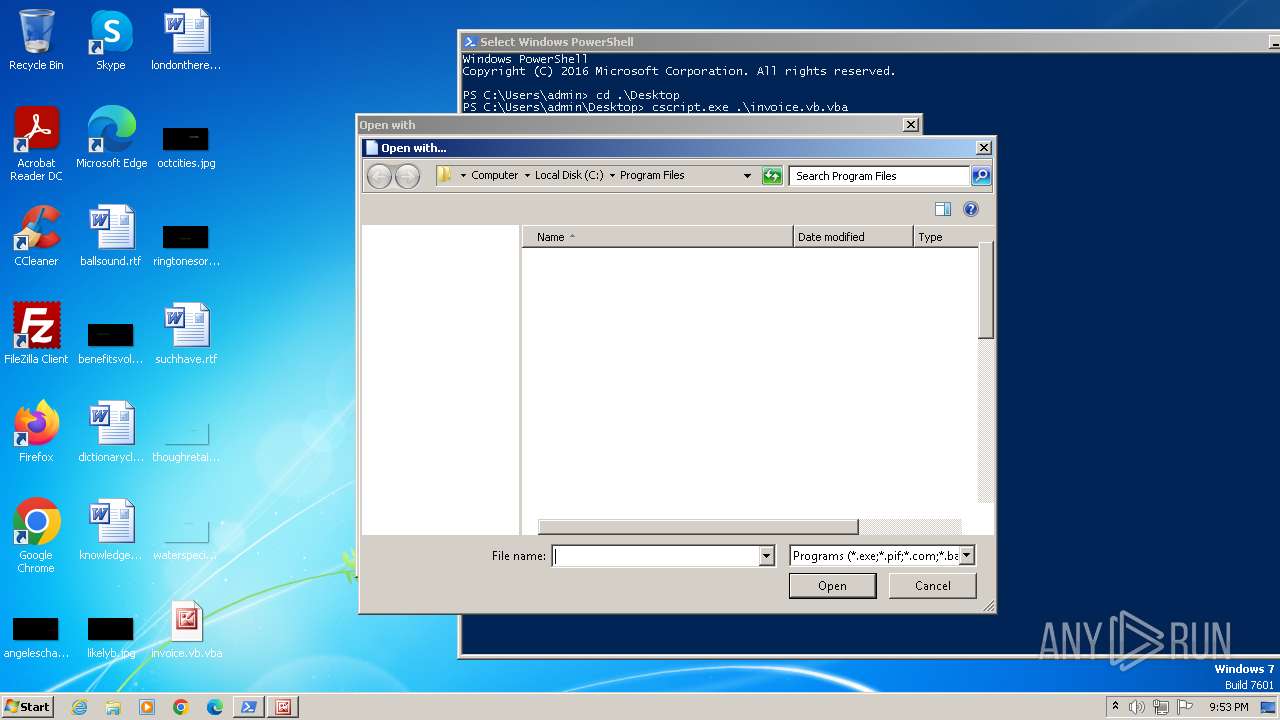Open the Start menu
Screen dimensions: 1280x720
click(x=27, y=707)
